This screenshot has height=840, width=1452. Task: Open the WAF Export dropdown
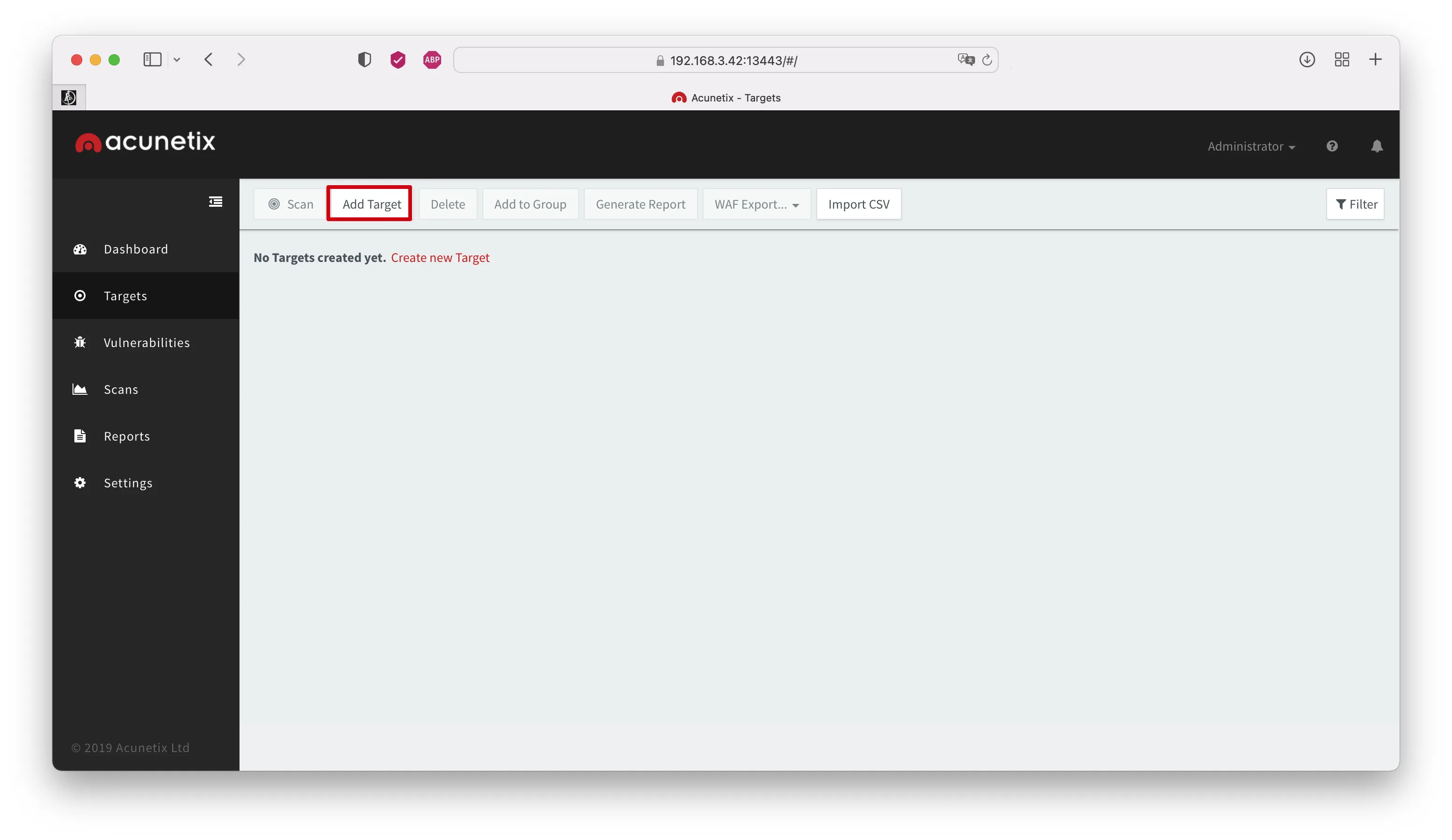756,204
